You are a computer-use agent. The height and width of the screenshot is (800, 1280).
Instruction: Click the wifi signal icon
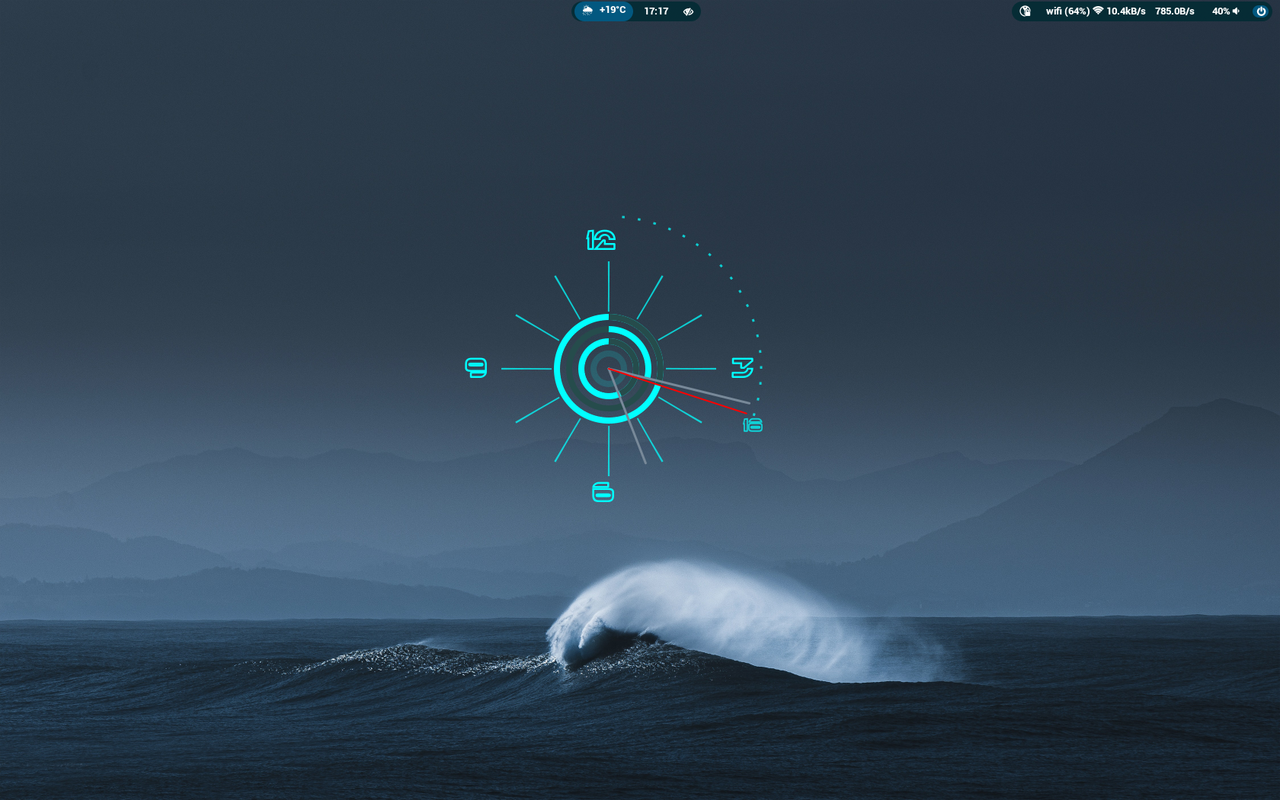(1098, 11)
